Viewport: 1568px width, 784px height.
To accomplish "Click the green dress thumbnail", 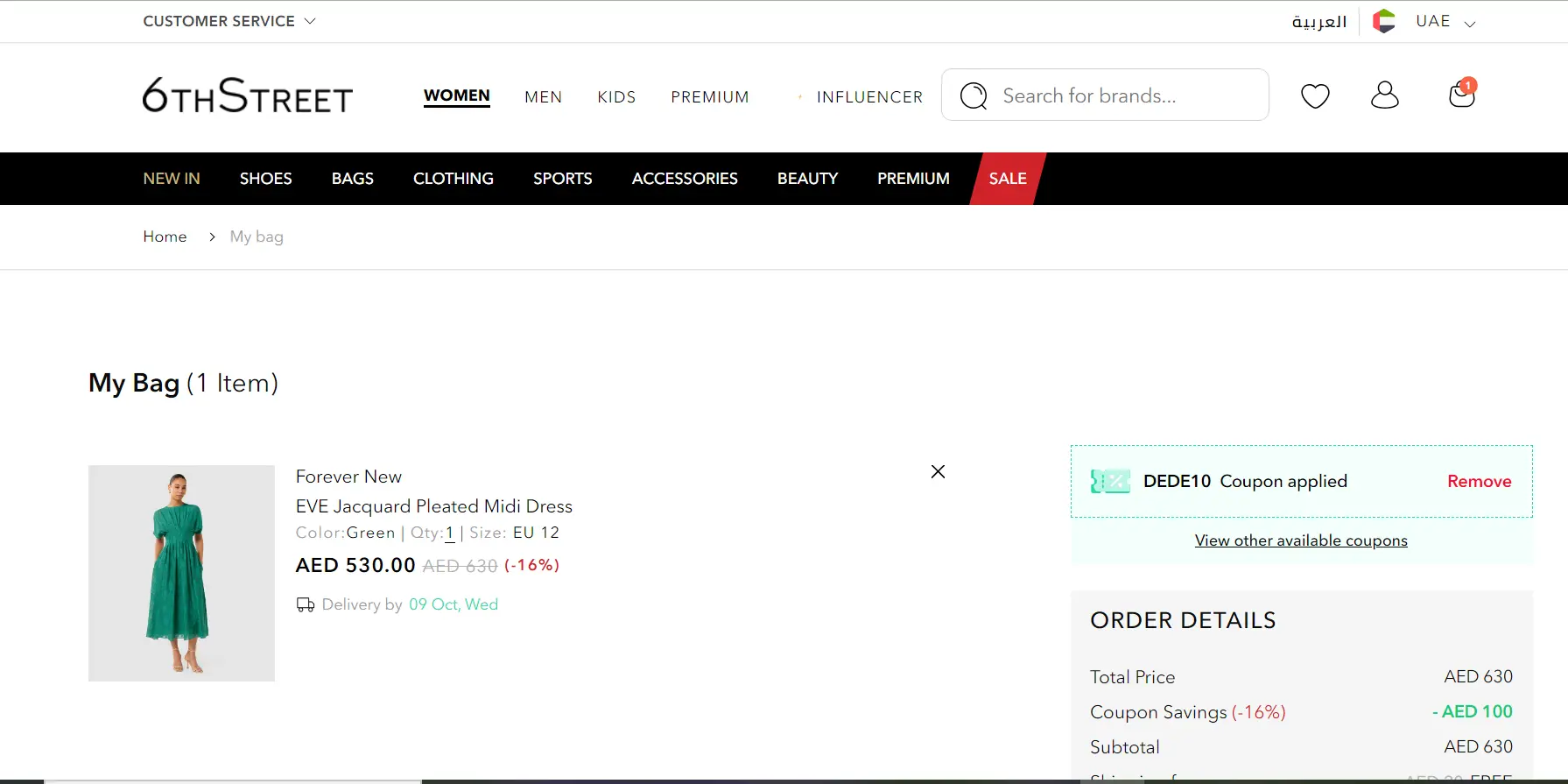I will tap(181, 573).
